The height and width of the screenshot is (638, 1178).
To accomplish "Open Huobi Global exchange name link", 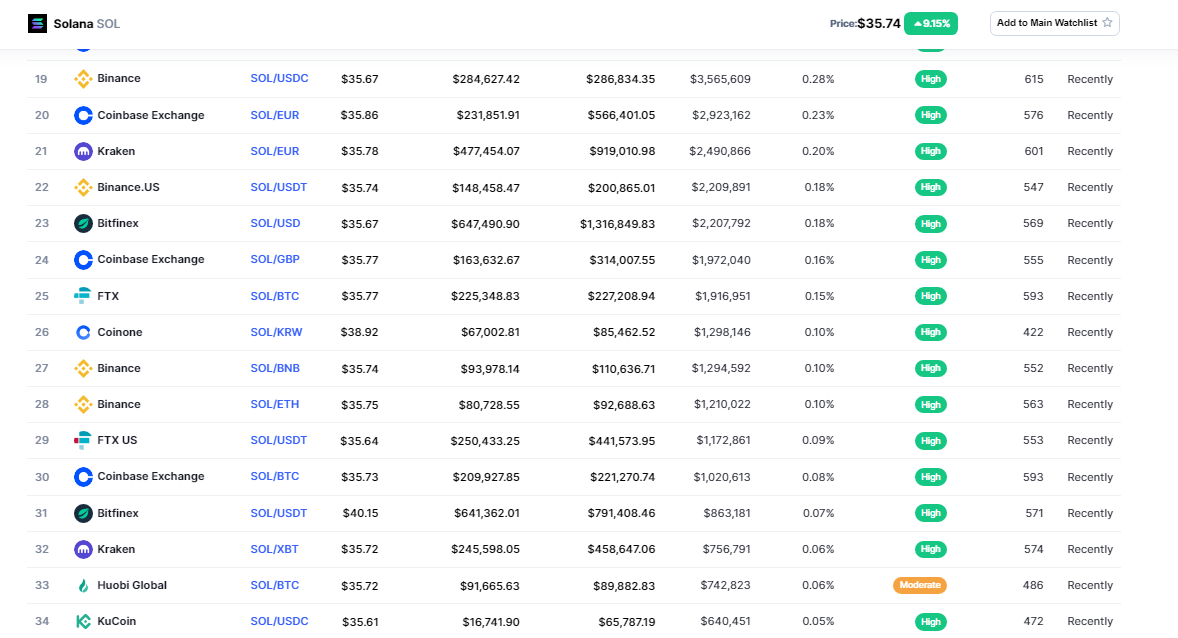I will [132, 585].
